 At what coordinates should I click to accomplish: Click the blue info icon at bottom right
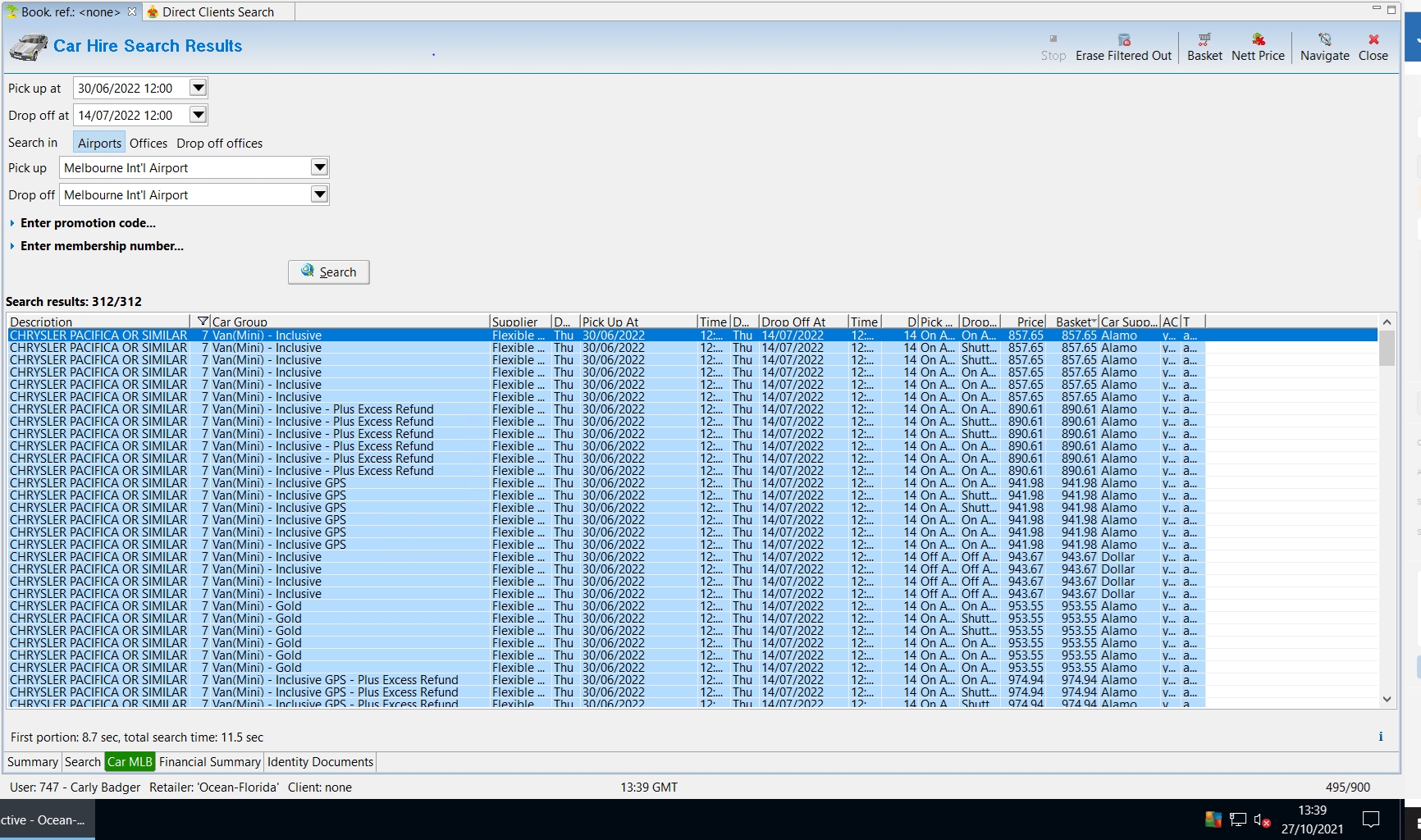[1381, 737]
